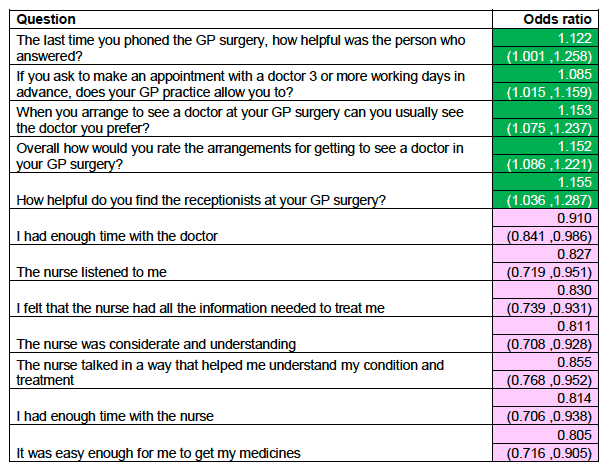
Task: Select the pink cell showing 0.910
Action: (x=545, y=218)
